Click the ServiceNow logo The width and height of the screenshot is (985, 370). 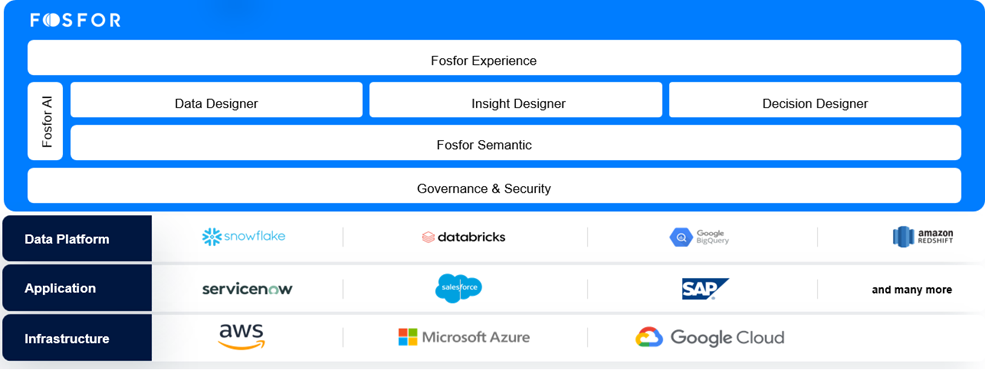(x=247, y=289)
